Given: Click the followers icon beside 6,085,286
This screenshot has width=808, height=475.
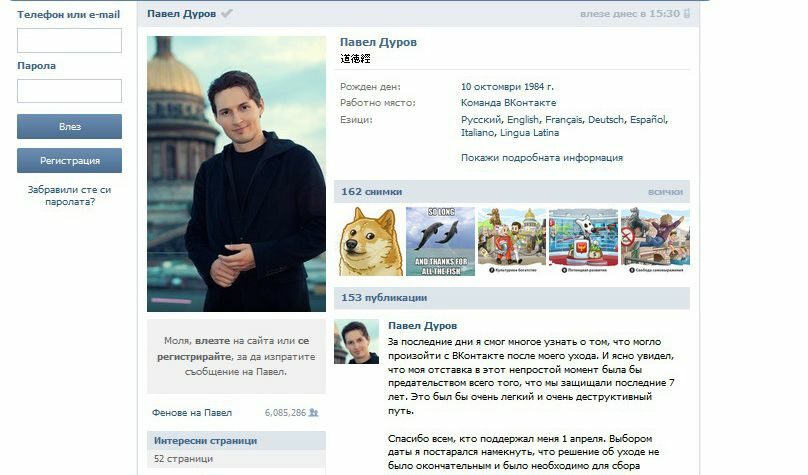Looking at the screenshot, I should pyautogui.click(x=313, y=413).
